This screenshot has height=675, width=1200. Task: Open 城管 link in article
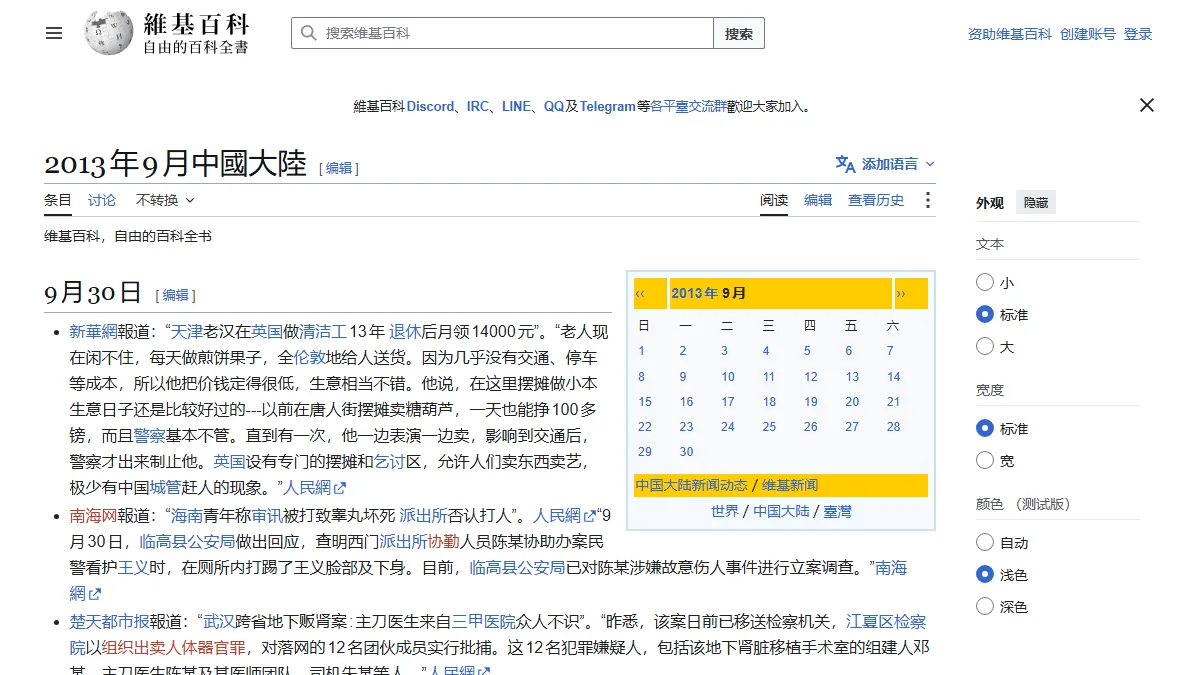tap(165, 487)
